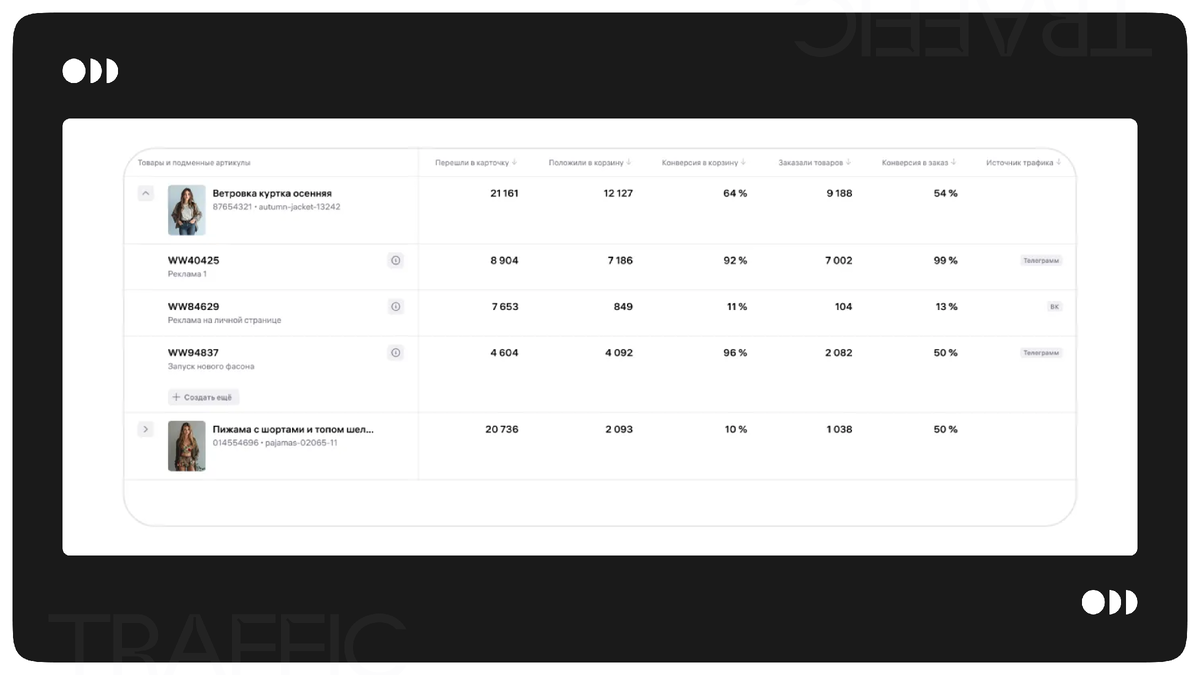The image size is (1200, 675).
Task: Open the autumn jacket product thumbnail
Action: click(186, 210)
